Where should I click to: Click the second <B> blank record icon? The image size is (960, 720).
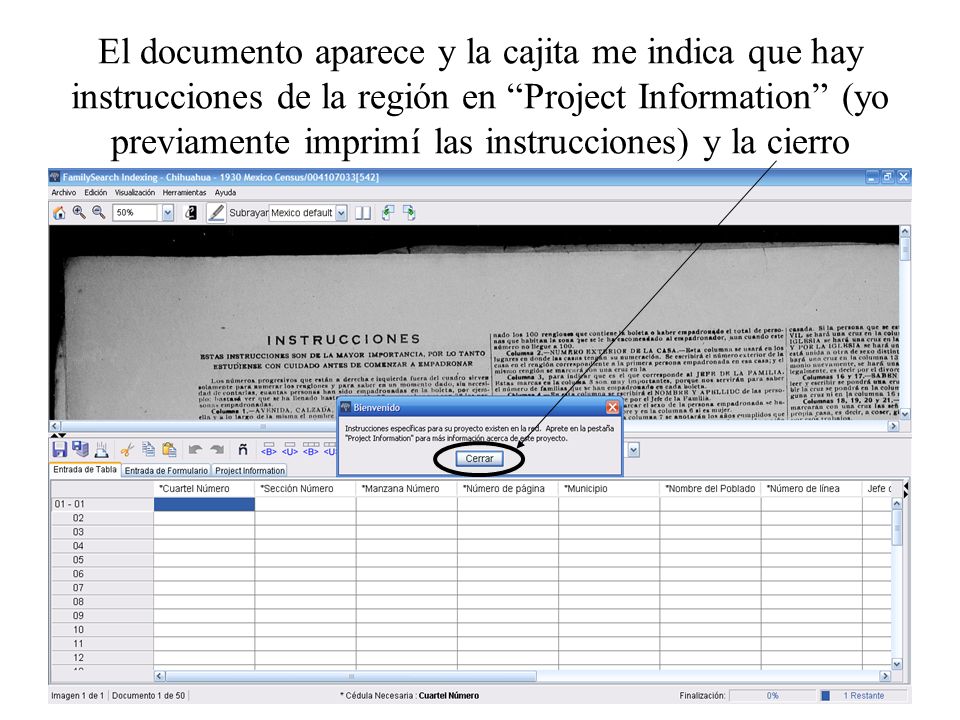point(311,449)
